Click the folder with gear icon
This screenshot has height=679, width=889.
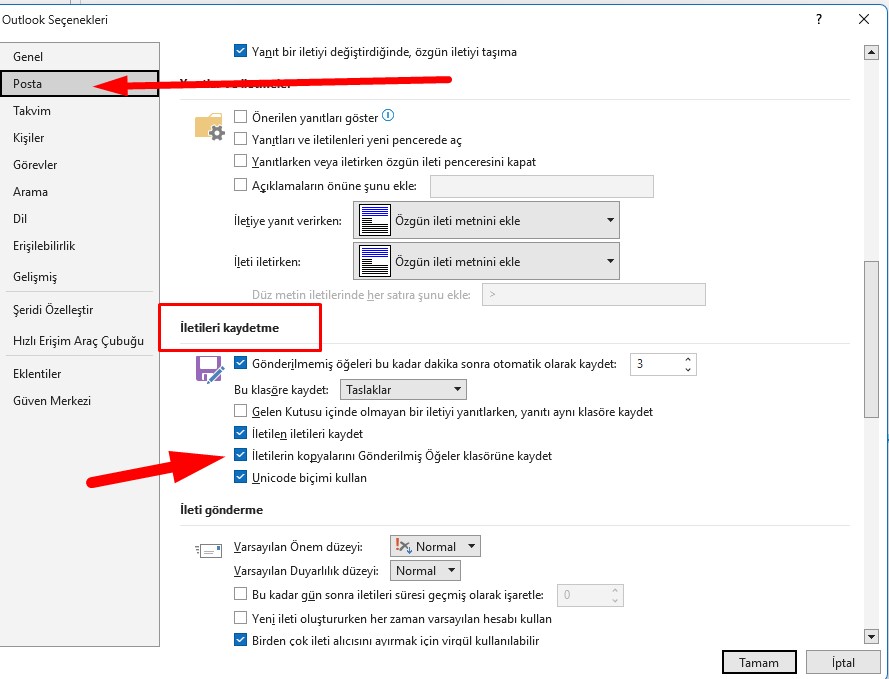(x=209, y=126)
